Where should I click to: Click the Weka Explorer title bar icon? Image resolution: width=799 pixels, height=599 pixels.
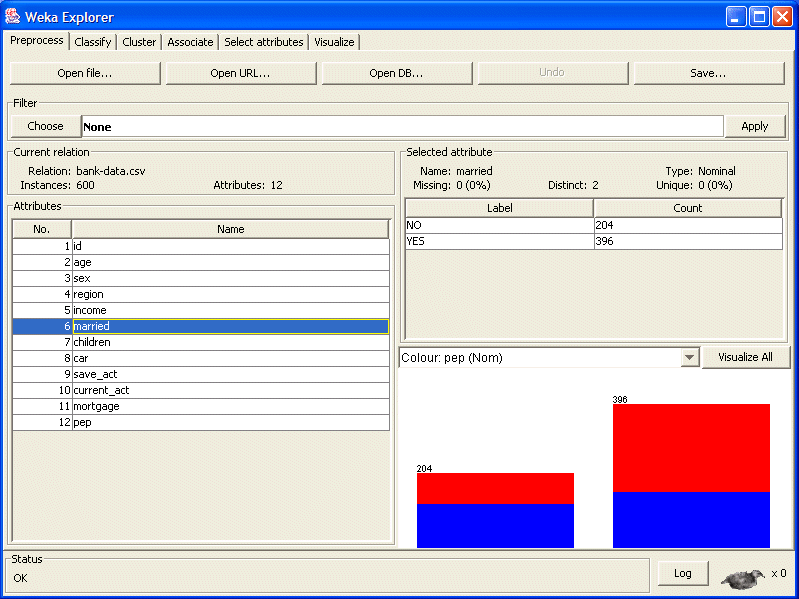(13, 17)
